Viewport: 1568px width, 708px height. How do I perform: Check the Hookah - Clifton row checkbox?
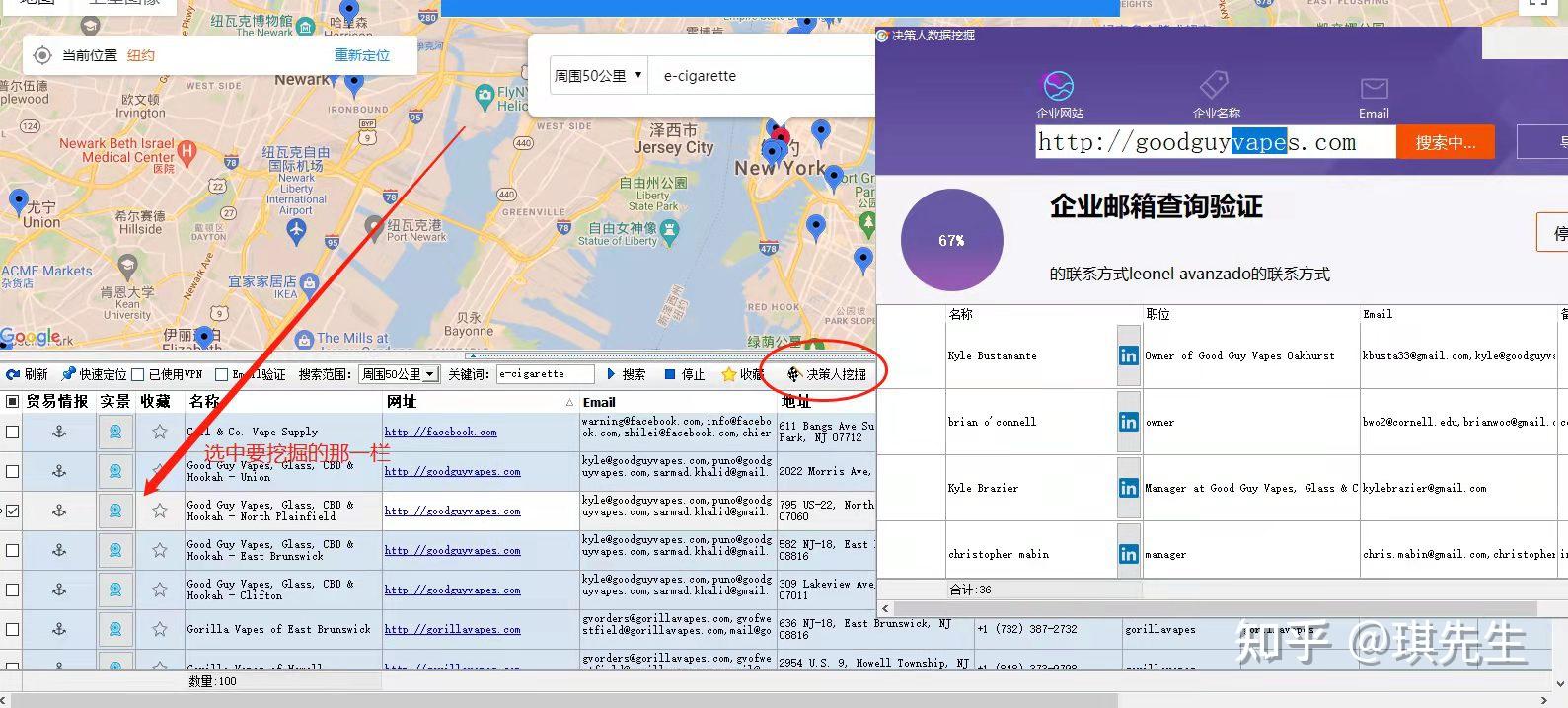tap(12, 590)
